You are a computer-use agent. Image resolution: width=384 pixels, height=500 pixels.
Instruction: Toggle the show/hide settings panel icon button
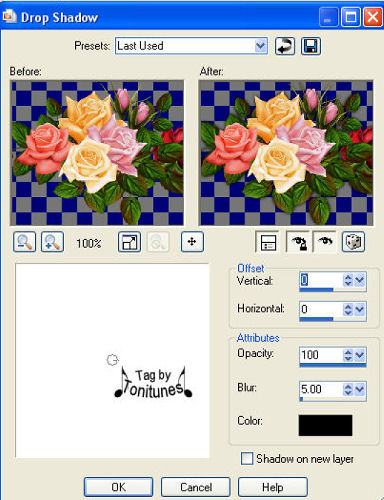coord(268,242)
